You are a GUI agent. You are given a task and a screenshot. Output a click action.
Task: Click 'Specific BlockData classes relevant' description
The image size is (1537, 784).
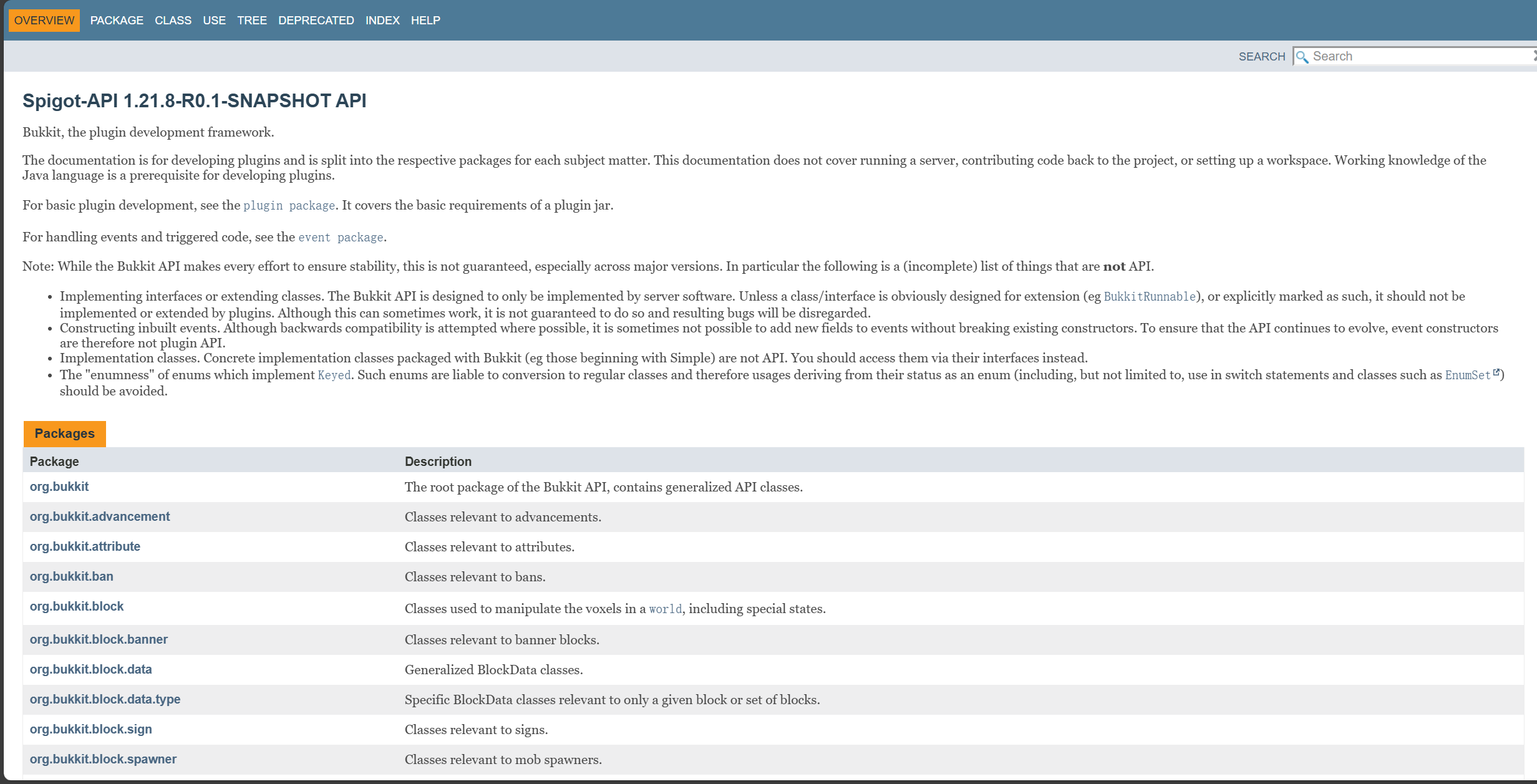pos(613,700)
